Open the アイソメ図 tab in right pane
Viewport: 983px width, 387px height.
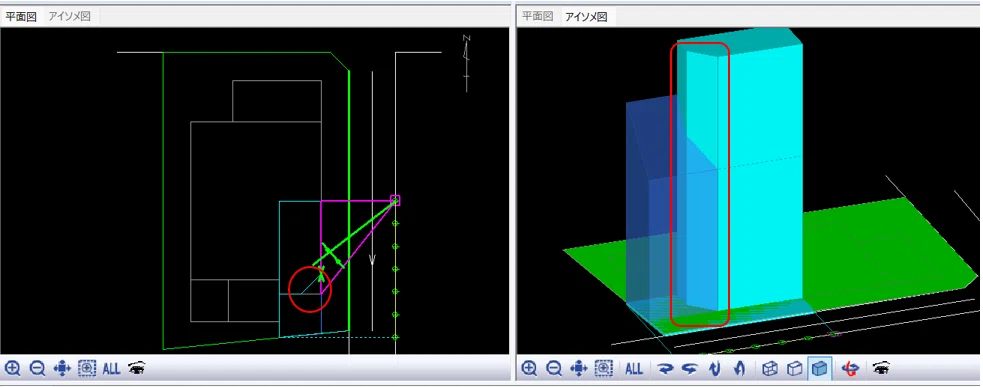586,17
